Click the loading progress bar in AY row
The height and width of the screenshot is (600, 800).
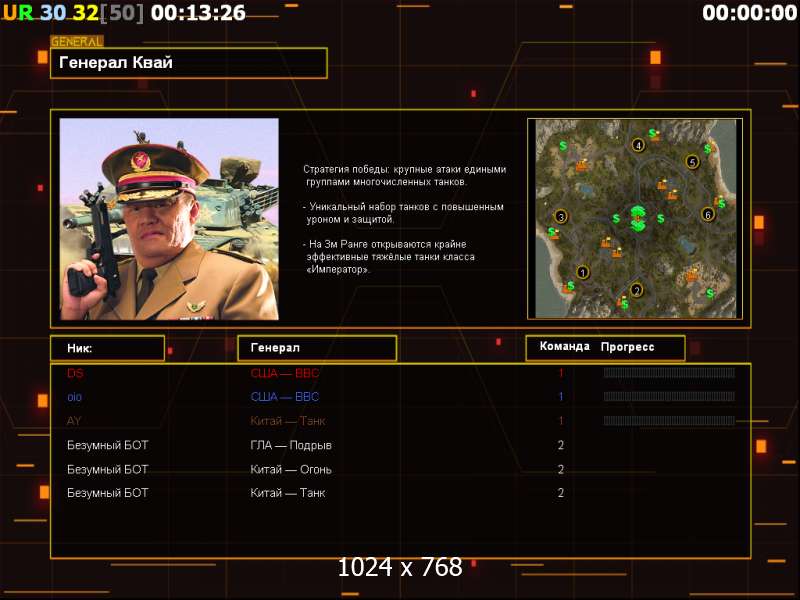669,421
